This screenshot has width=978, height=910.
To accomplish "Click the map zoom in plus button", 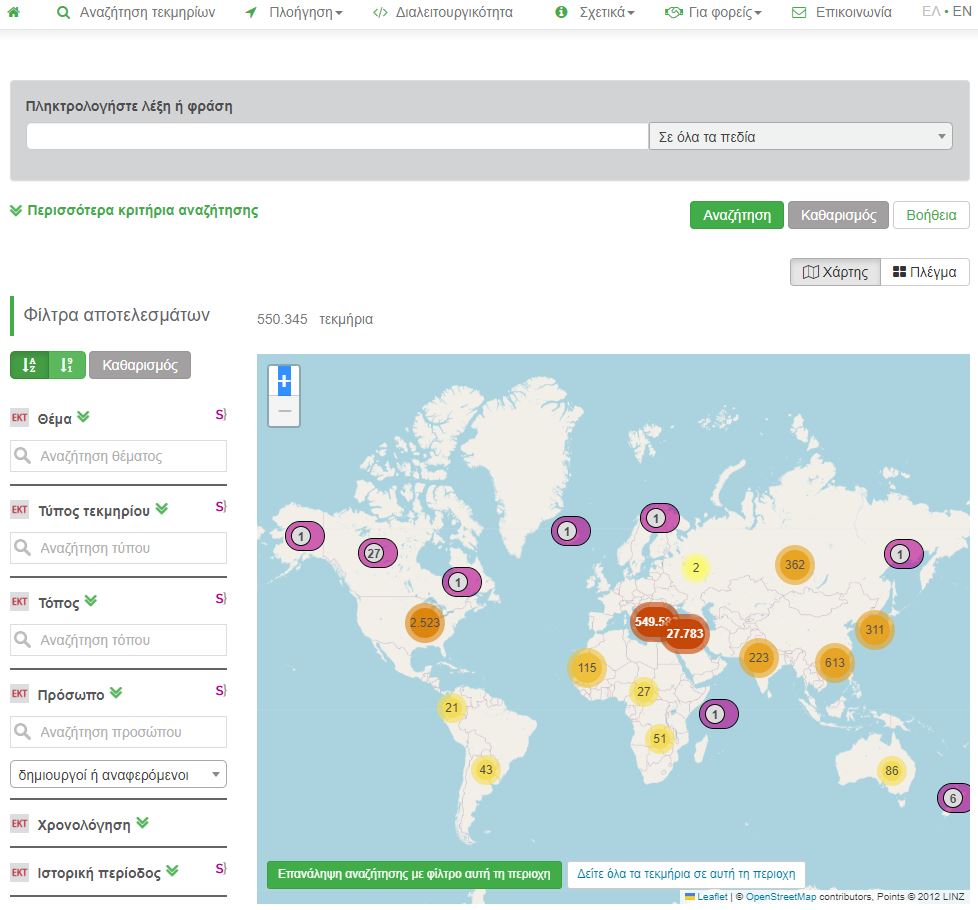I will 284,381.
